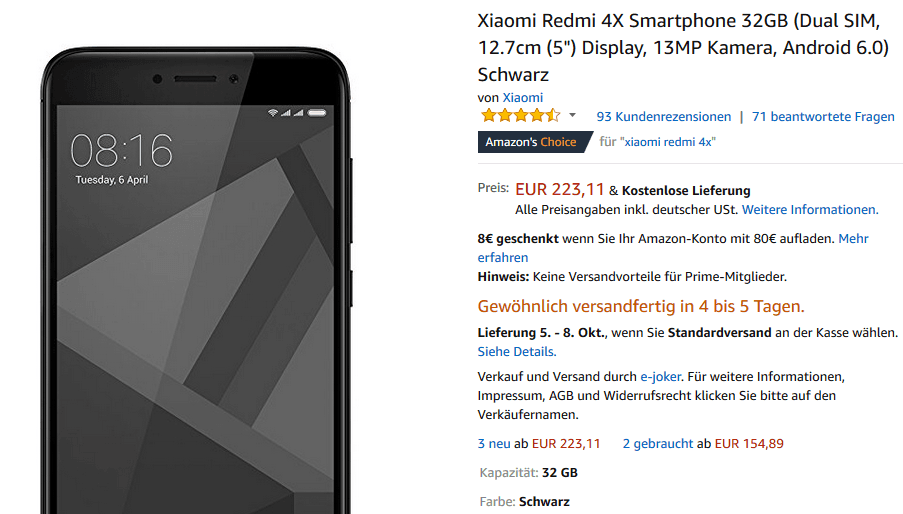903x514 pixels.
Task: Click the Xiaomi brand link
Action: 522,98
